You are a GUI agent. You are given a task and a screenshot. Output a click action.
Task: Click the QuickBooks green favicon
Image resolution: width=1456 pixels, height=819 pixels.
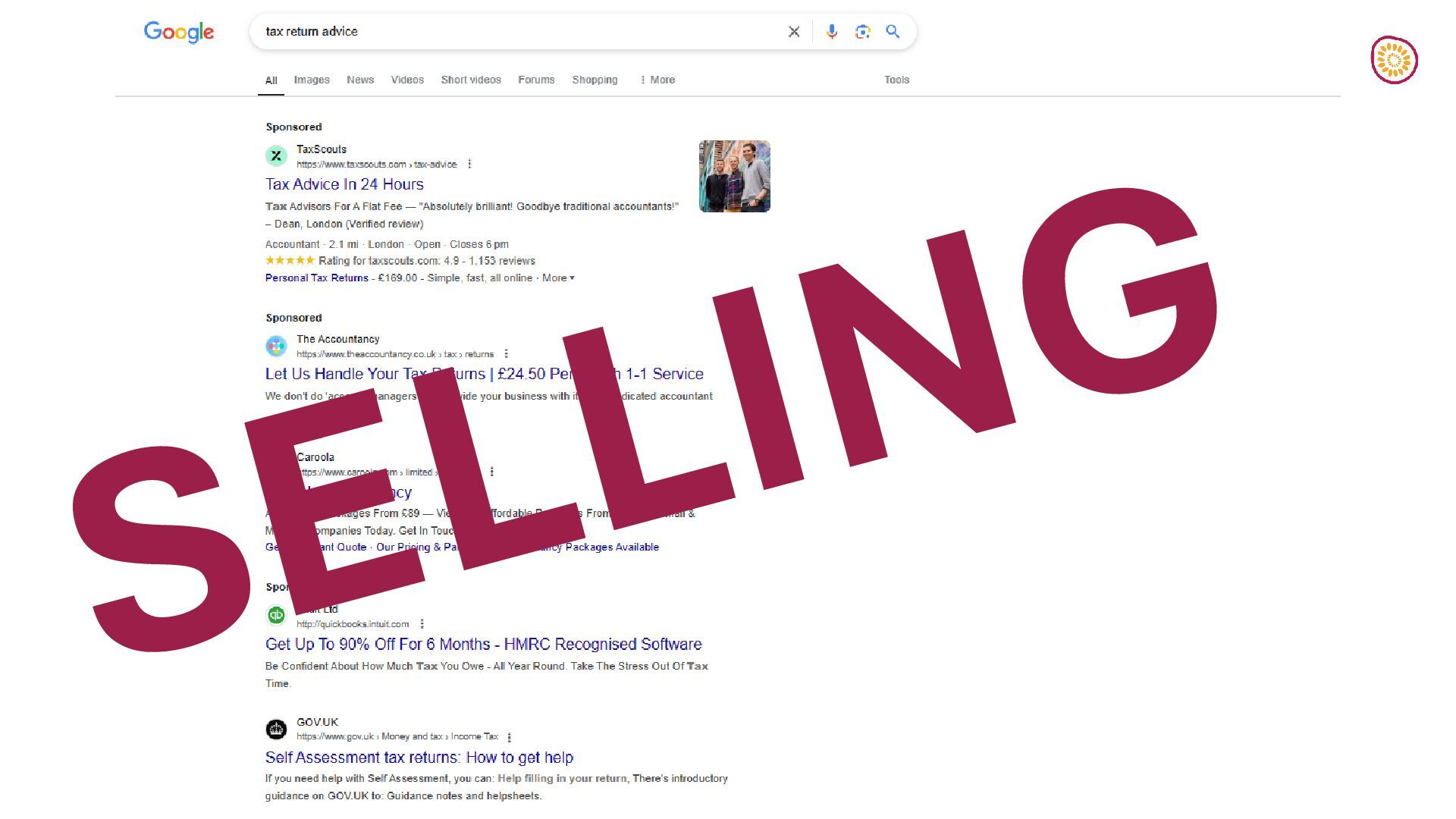(x=276, y=615)
